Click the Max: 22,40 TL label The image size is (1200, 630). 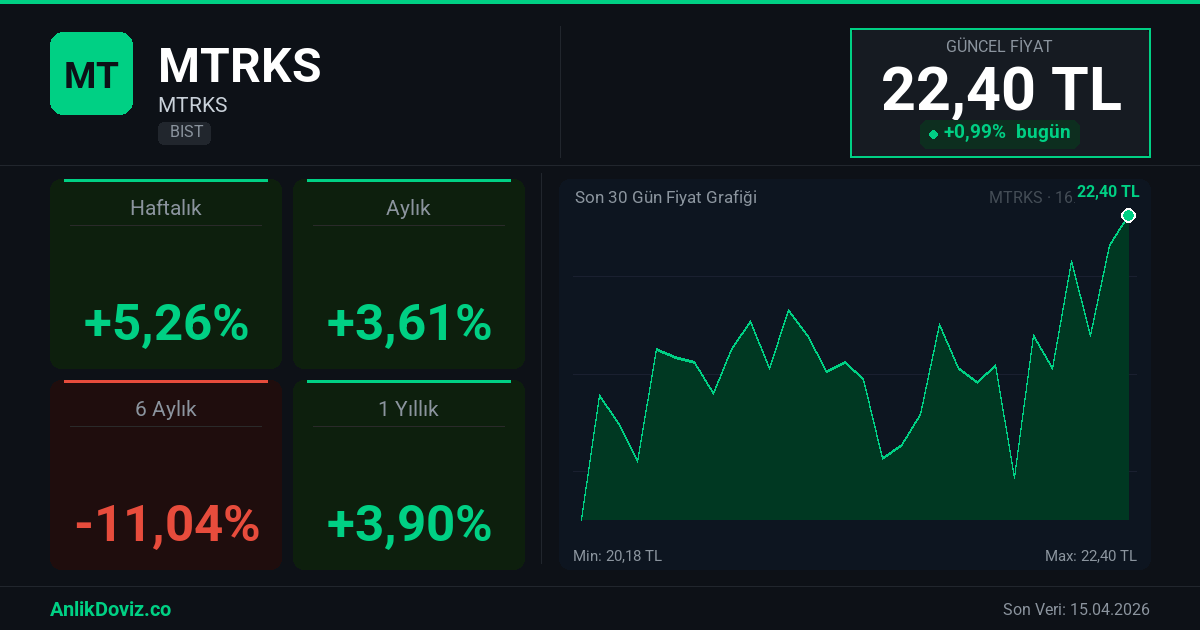(x=1090, y=556)
